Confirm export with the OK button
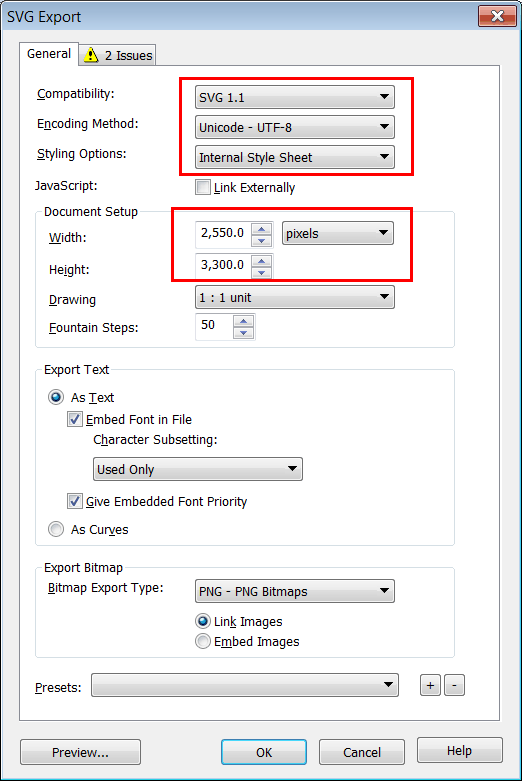This screenshot has height=781, width=522. (264, 752)
